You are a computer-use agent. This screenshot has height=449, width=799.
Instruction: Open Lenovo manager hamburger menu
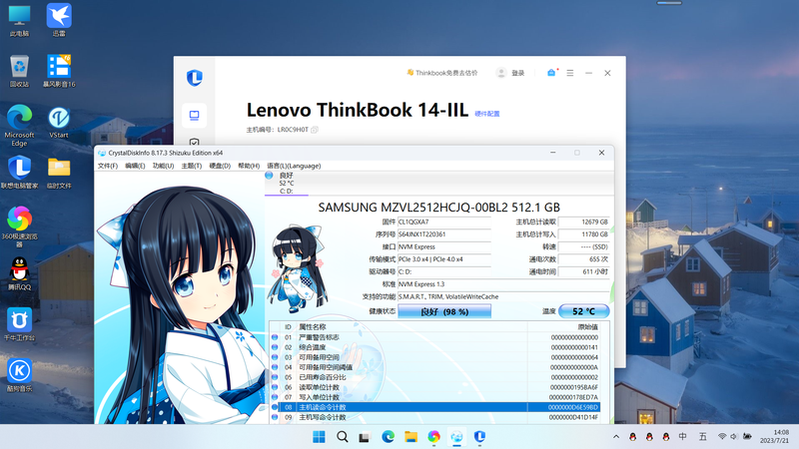[570, 73]
